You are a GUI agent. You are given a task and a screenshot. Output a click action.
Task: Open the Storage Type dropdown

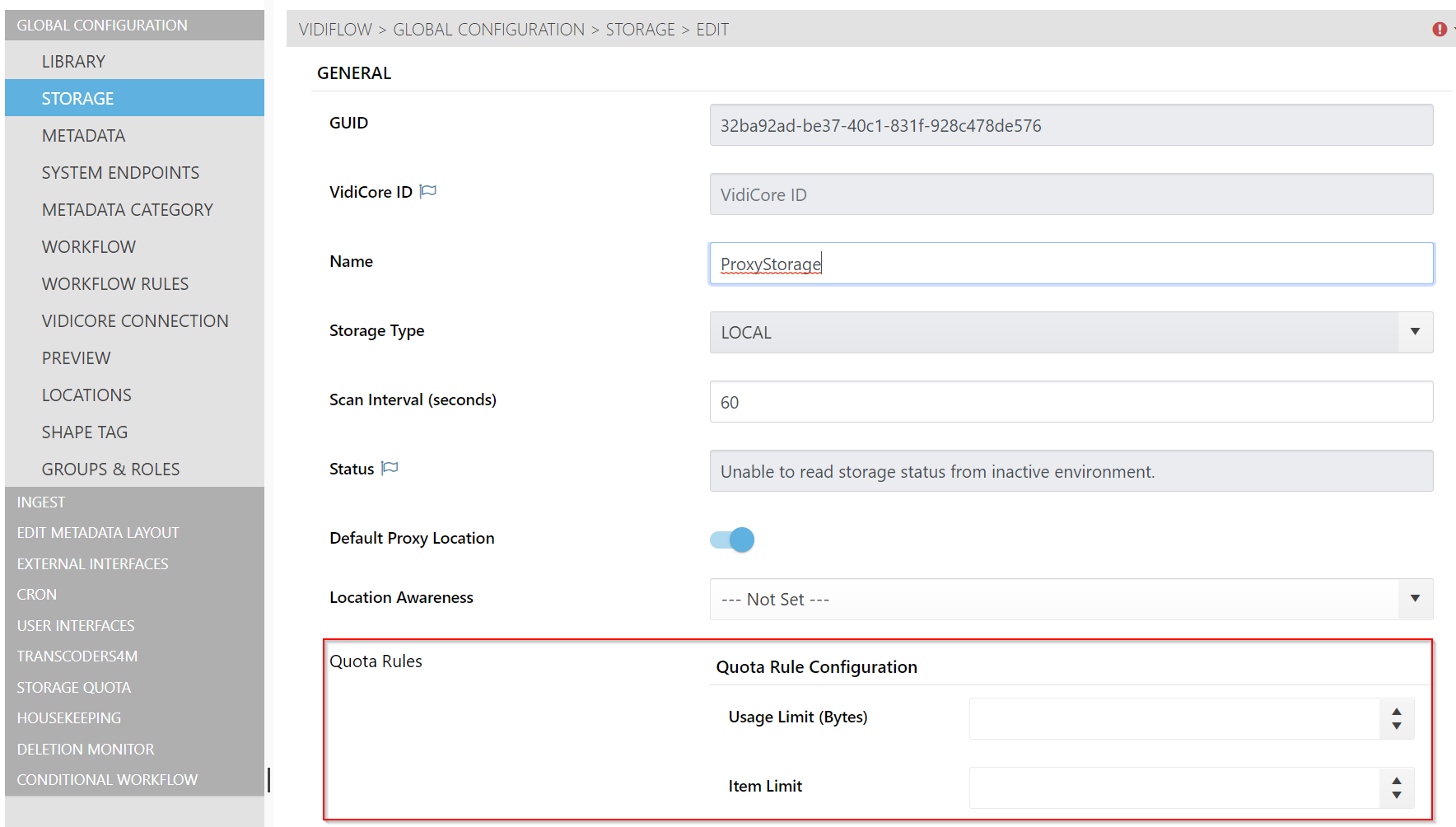coord(1071,332)
